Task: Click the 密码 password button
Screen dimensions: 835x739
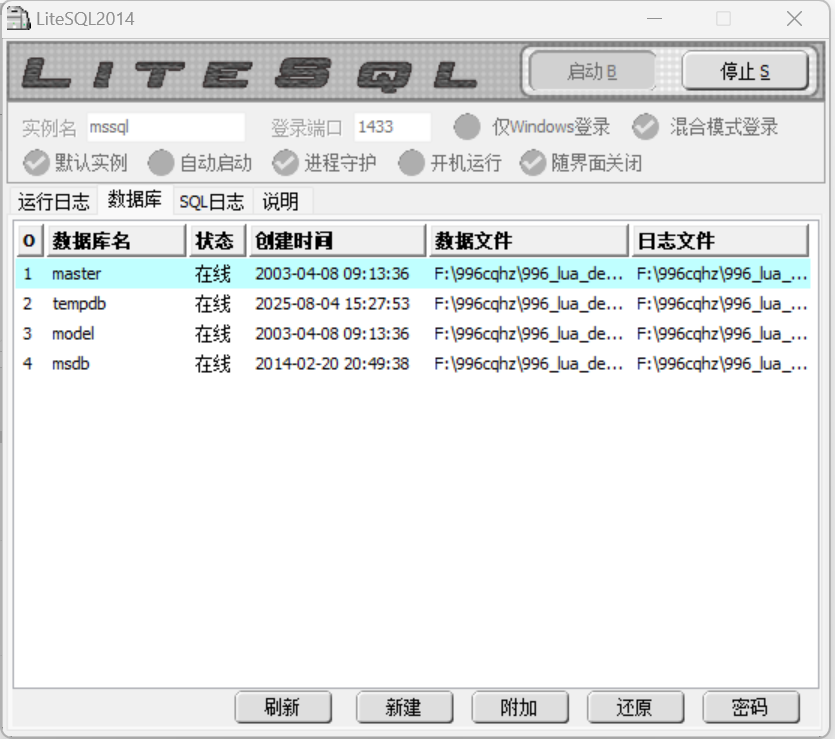Action: pyautogui.click(x=751, y=708)
